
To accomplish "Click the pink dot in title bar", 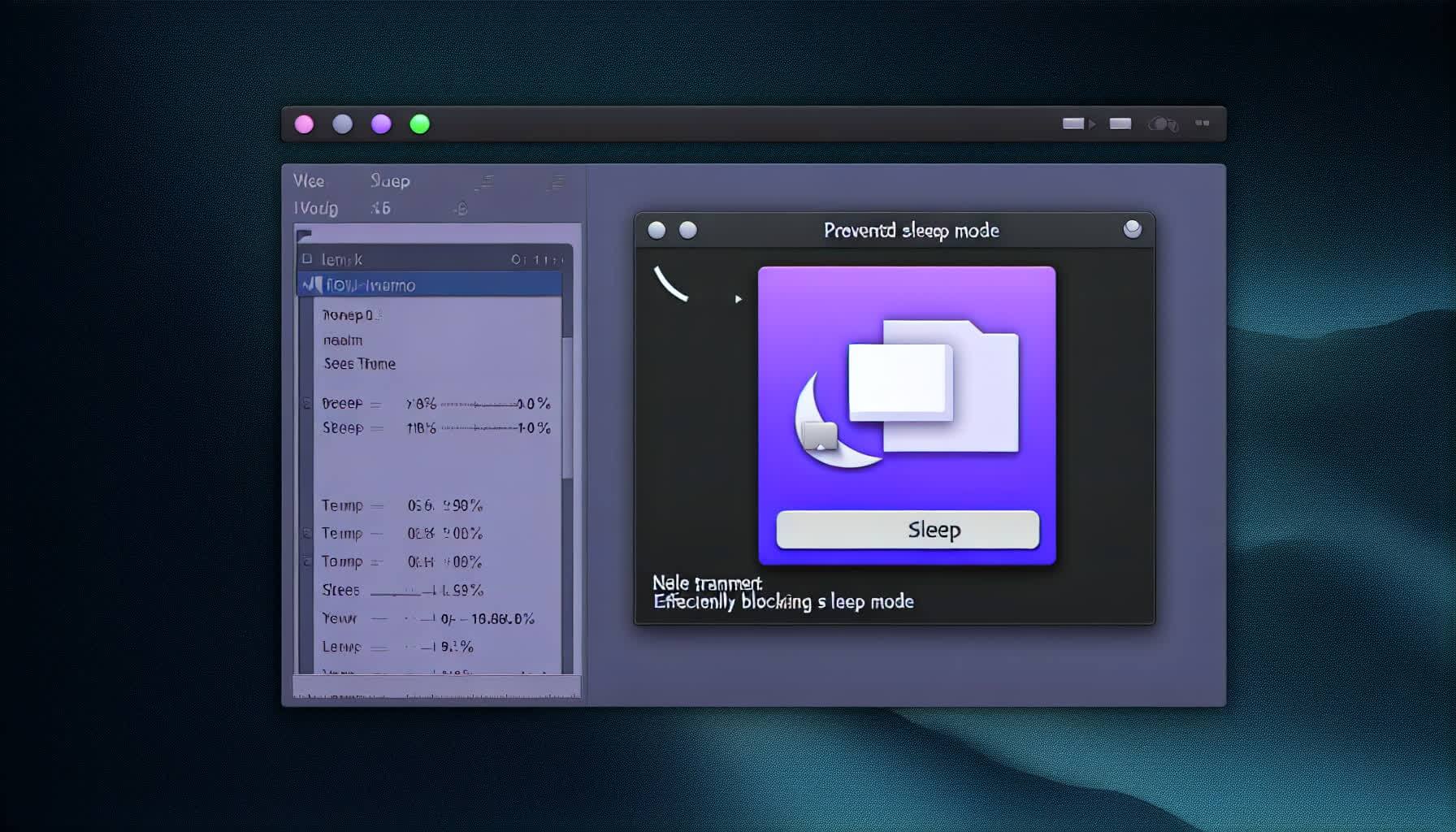I will click(304, 124).
